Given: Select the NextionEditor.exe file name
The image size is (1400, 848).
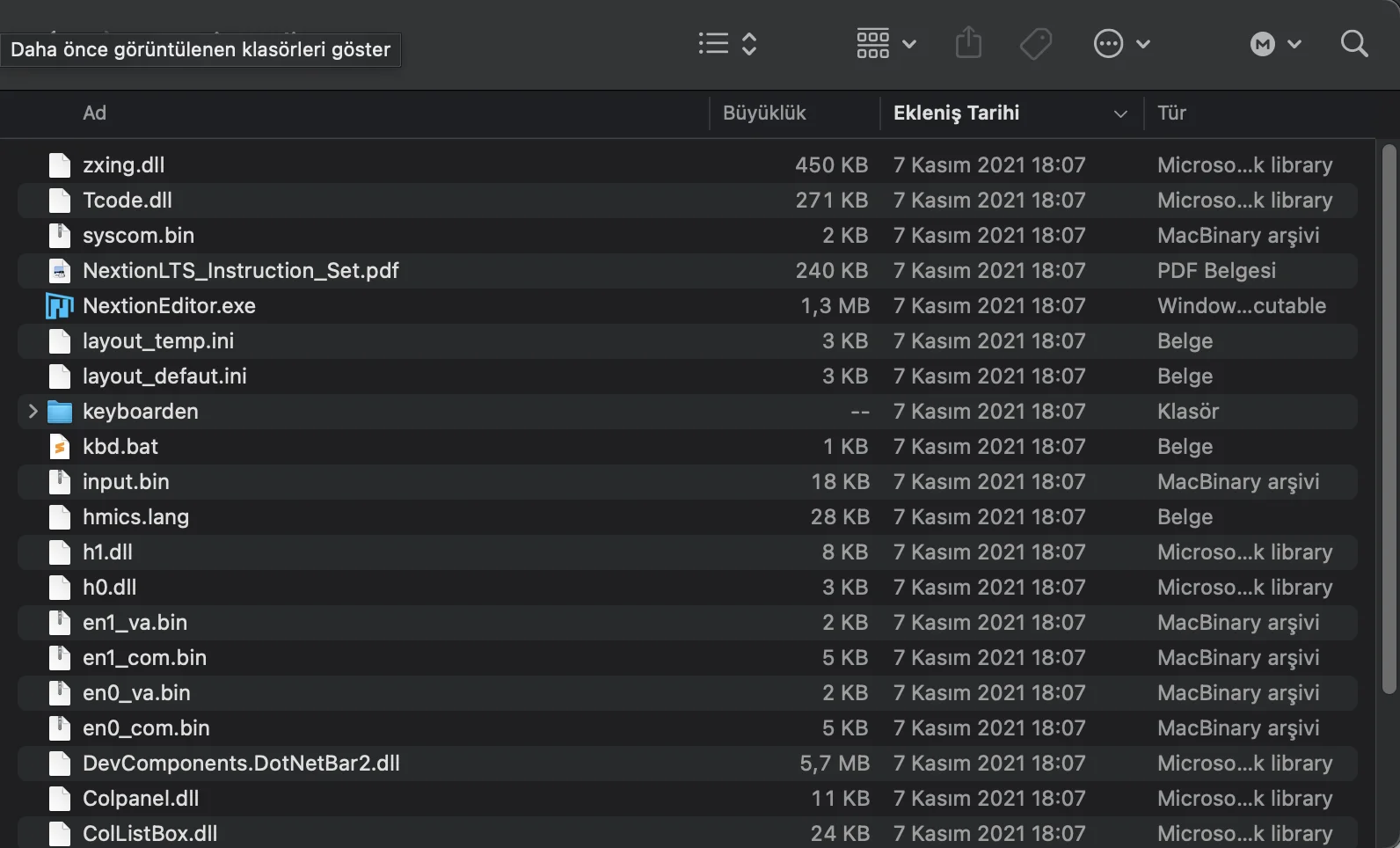Looking at the screenshot, I should (x=169, y=305).
